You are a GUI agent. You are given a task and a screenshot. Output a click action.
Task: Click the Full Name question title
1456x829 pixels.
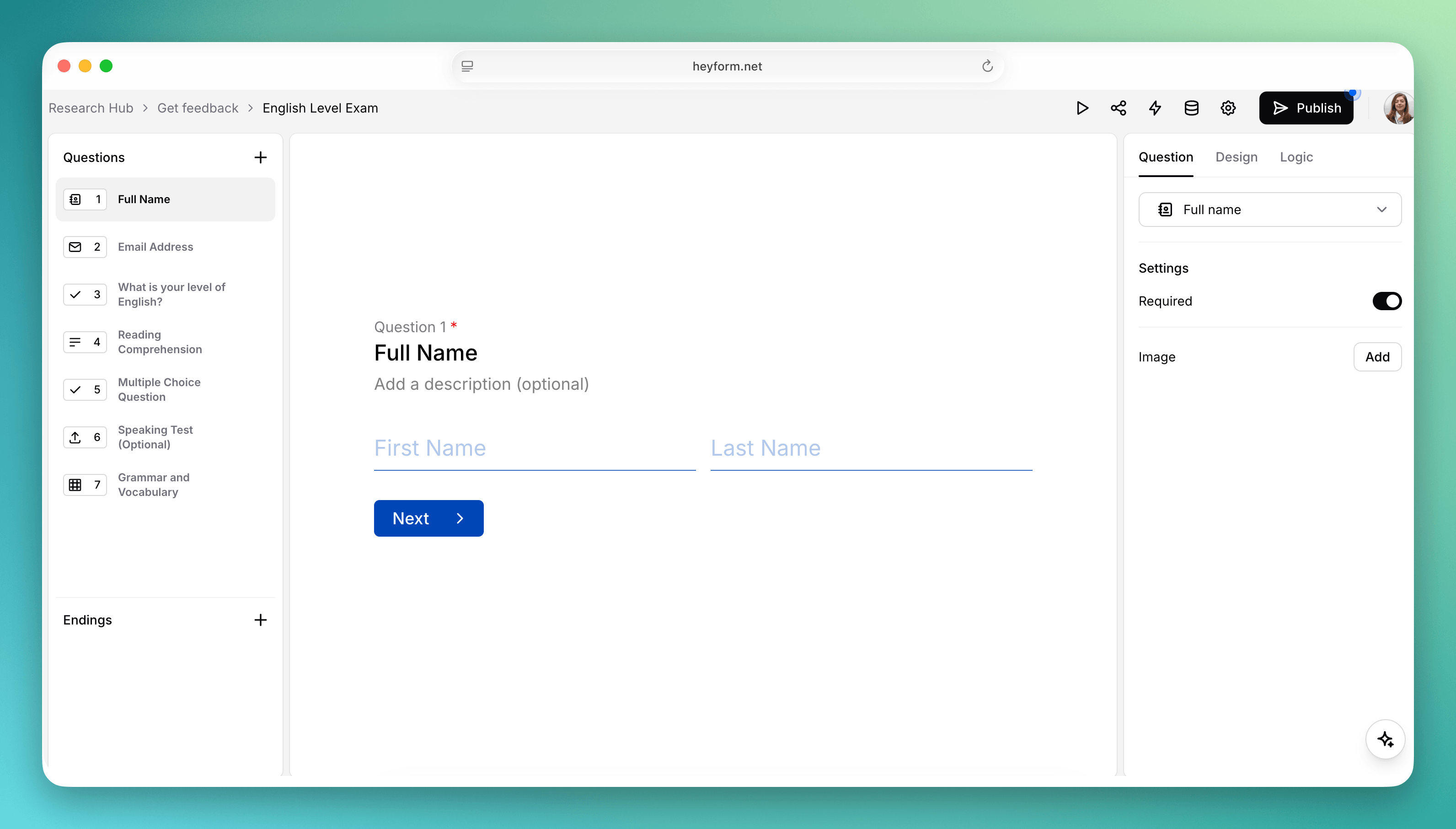426,353
